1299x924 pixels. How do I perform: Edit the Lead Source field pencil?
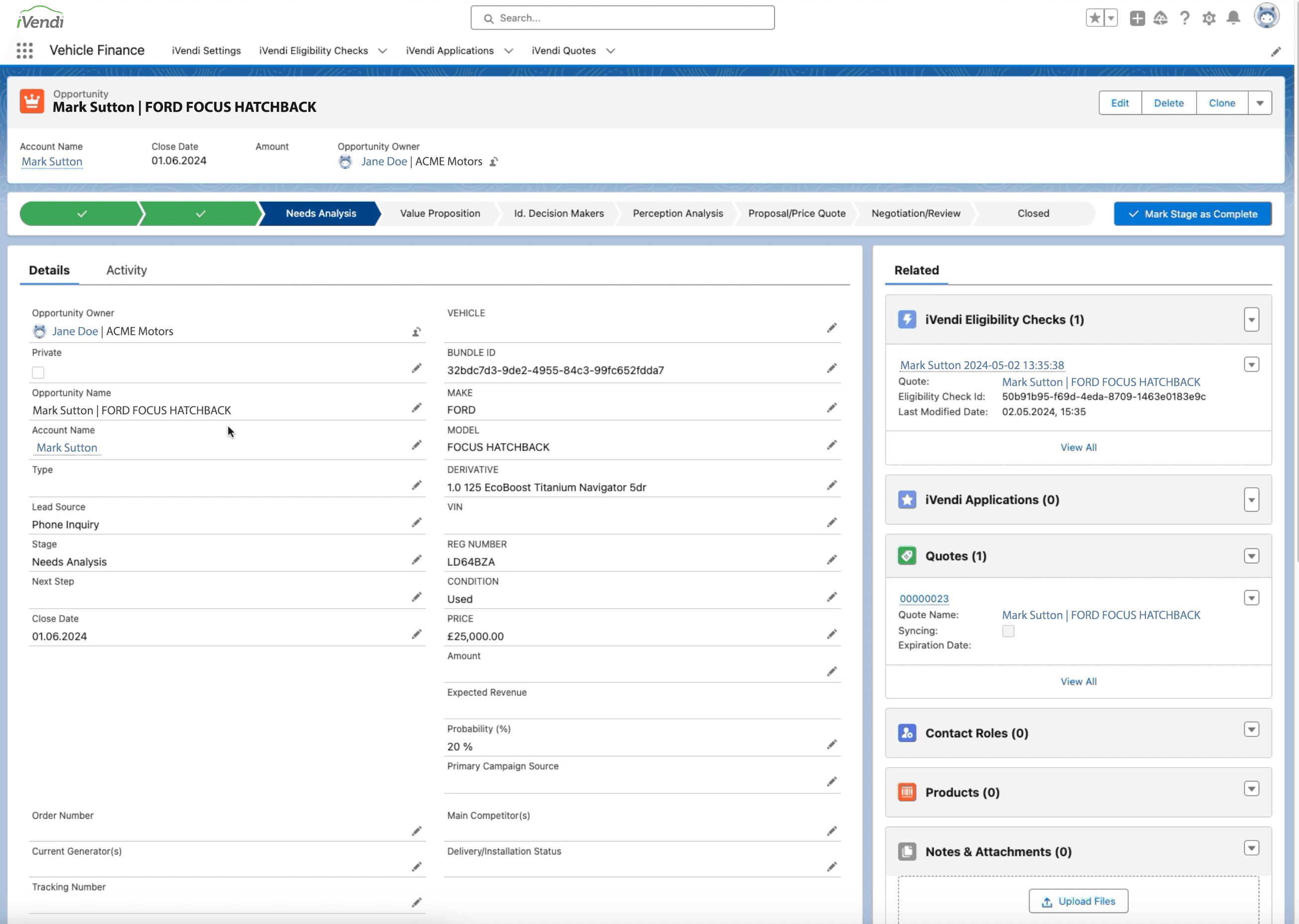point(416,522)
